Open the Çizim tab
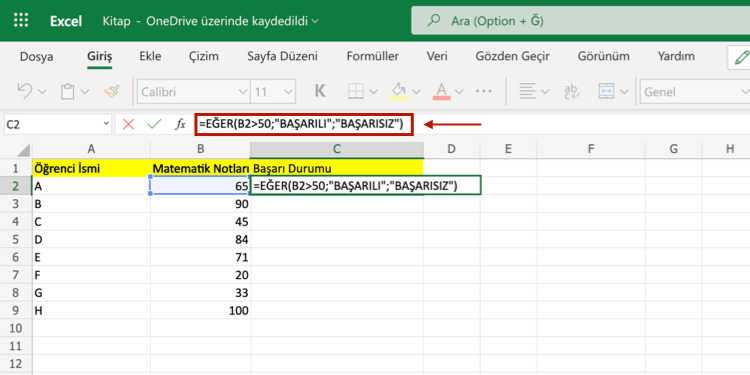This screenshot has width=750, height=375. (204, 56)
